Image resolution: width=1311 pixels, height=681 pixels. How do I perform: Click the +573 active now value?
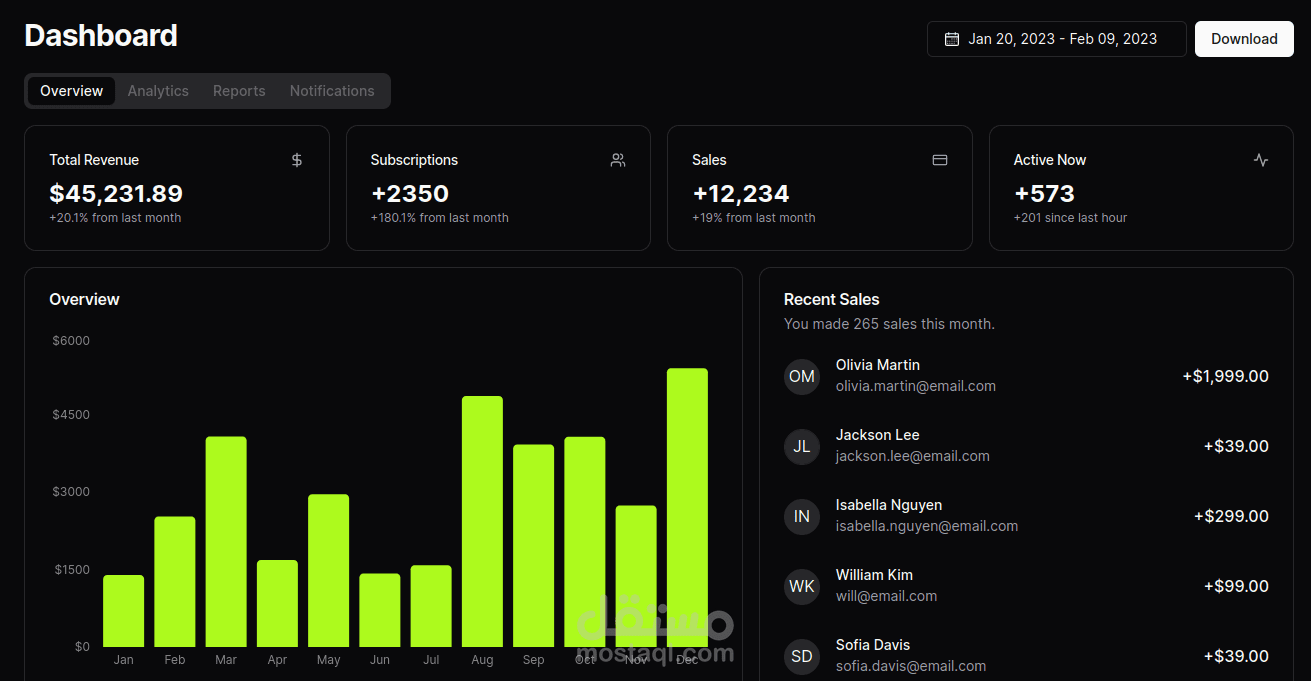coord(1044,194)
